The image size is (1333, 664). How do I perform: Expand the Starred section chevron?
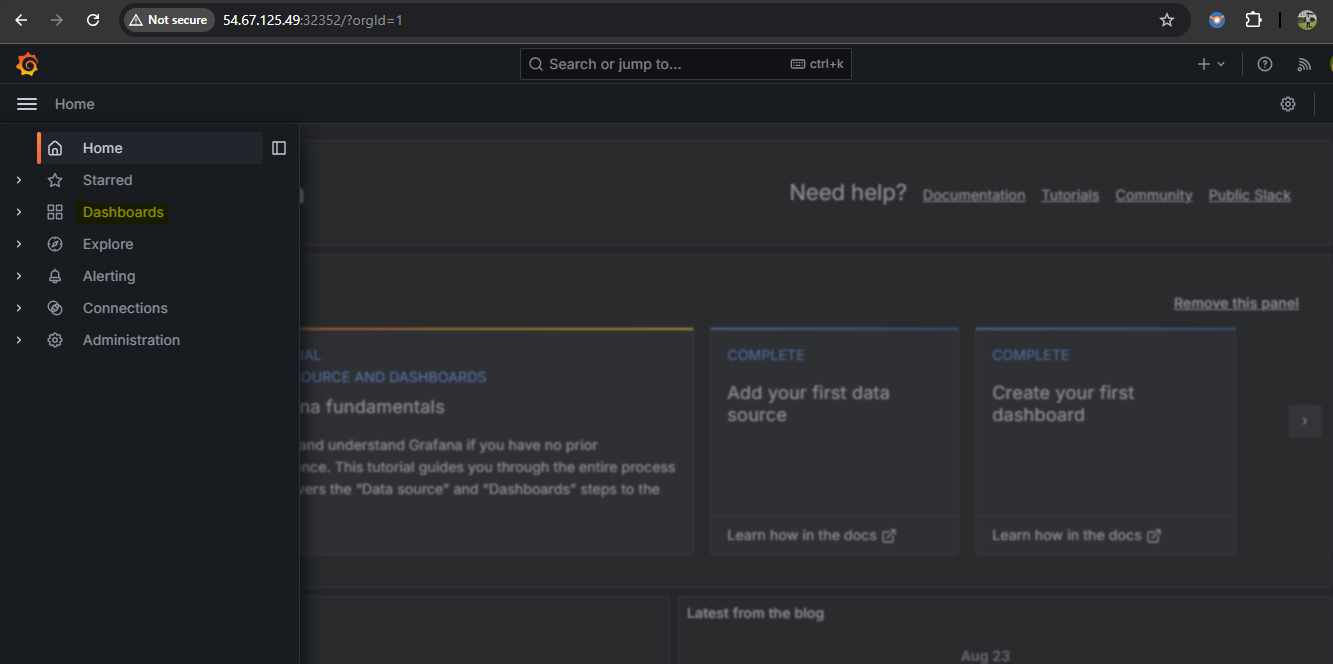[19, 180]
